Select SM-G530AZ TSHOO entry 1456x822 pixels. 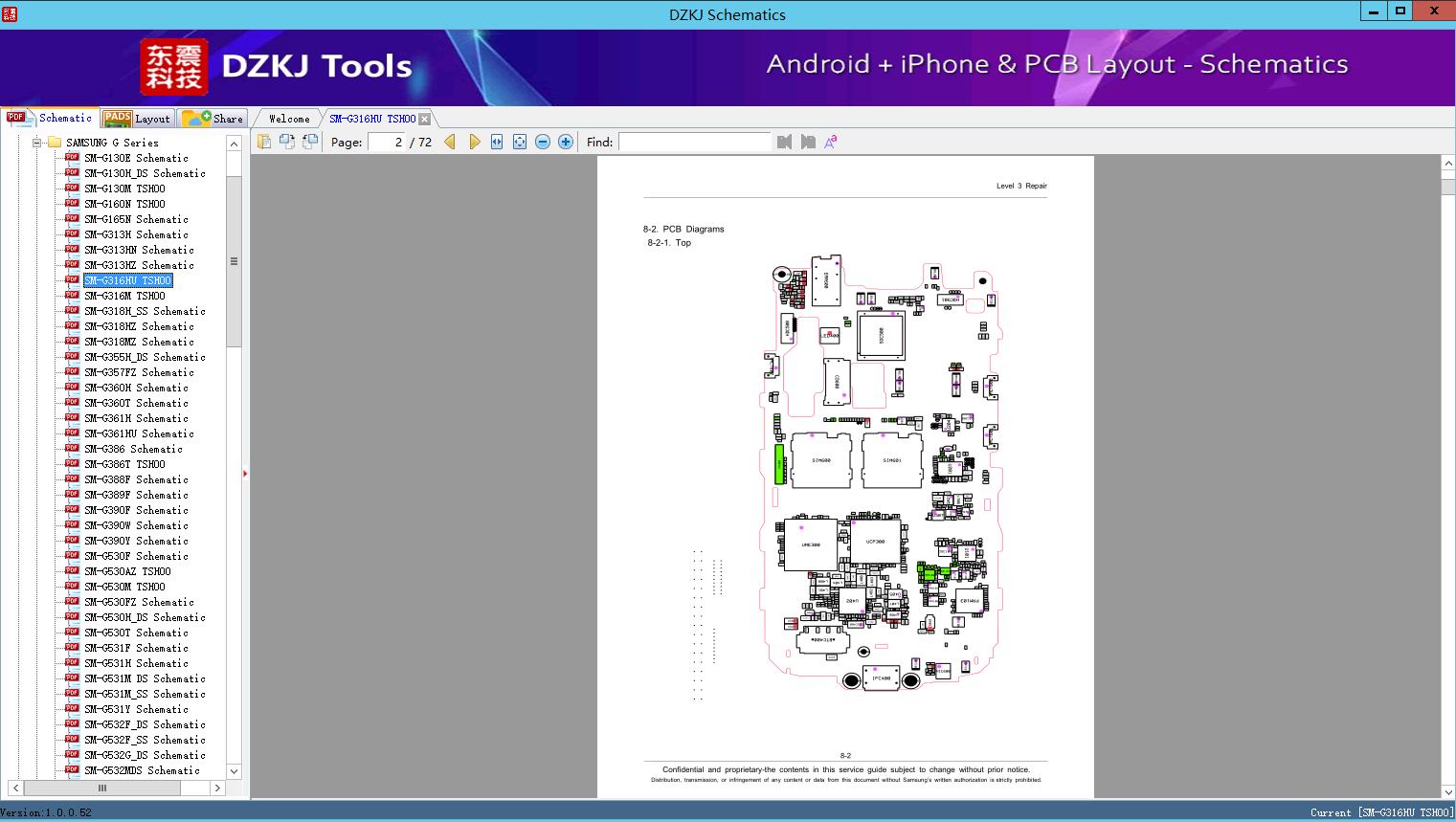[x=127, y=571]
